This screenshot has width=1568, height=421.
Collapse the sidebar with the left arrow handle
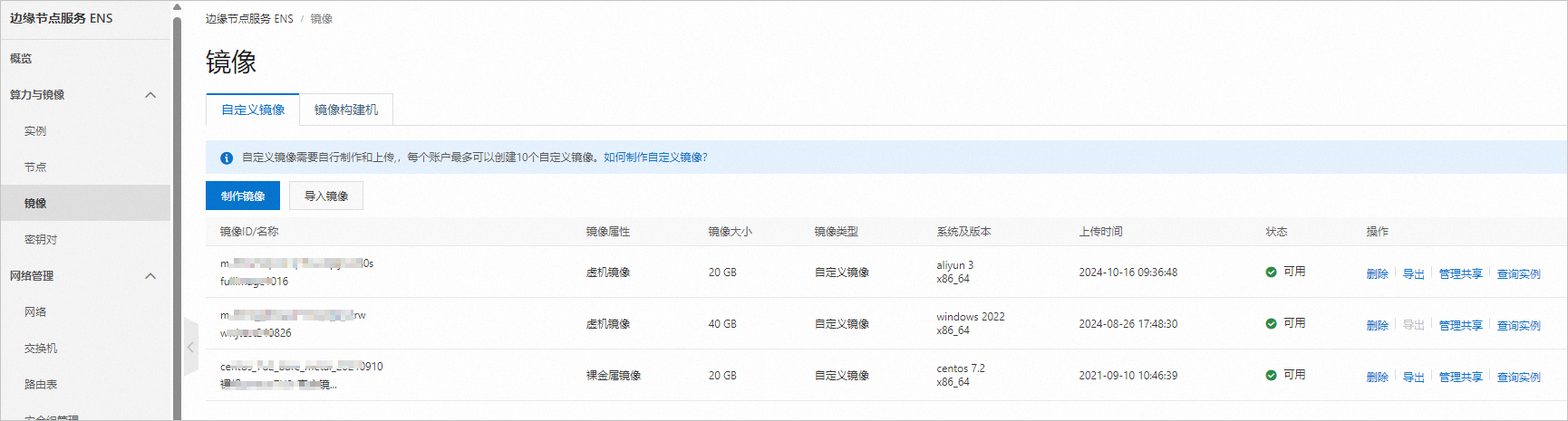pos(190,347)
